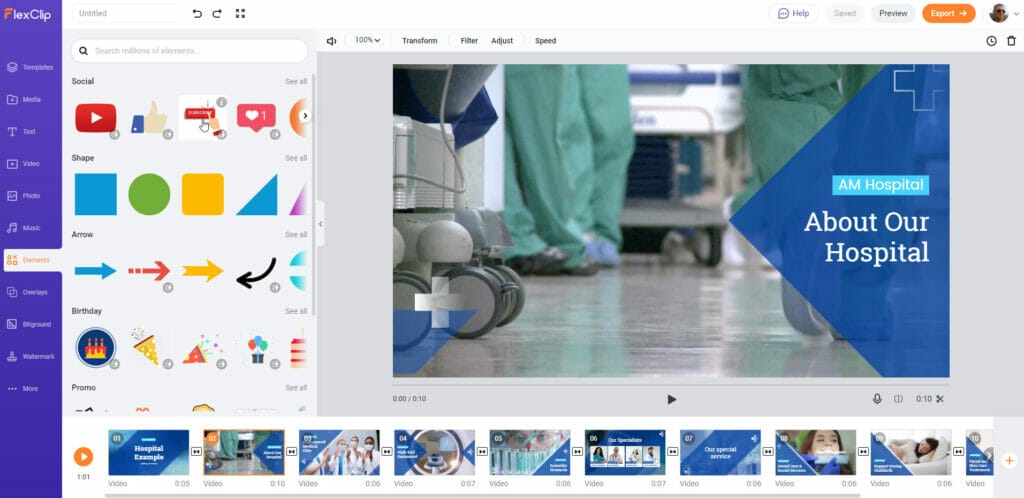
Task: Add the black curved arrow element
Action: [x=256, y=273]
